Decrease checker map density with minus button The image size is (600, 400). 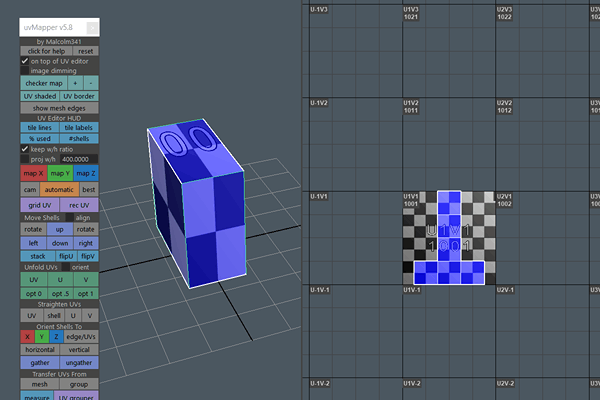pos(91,83)
